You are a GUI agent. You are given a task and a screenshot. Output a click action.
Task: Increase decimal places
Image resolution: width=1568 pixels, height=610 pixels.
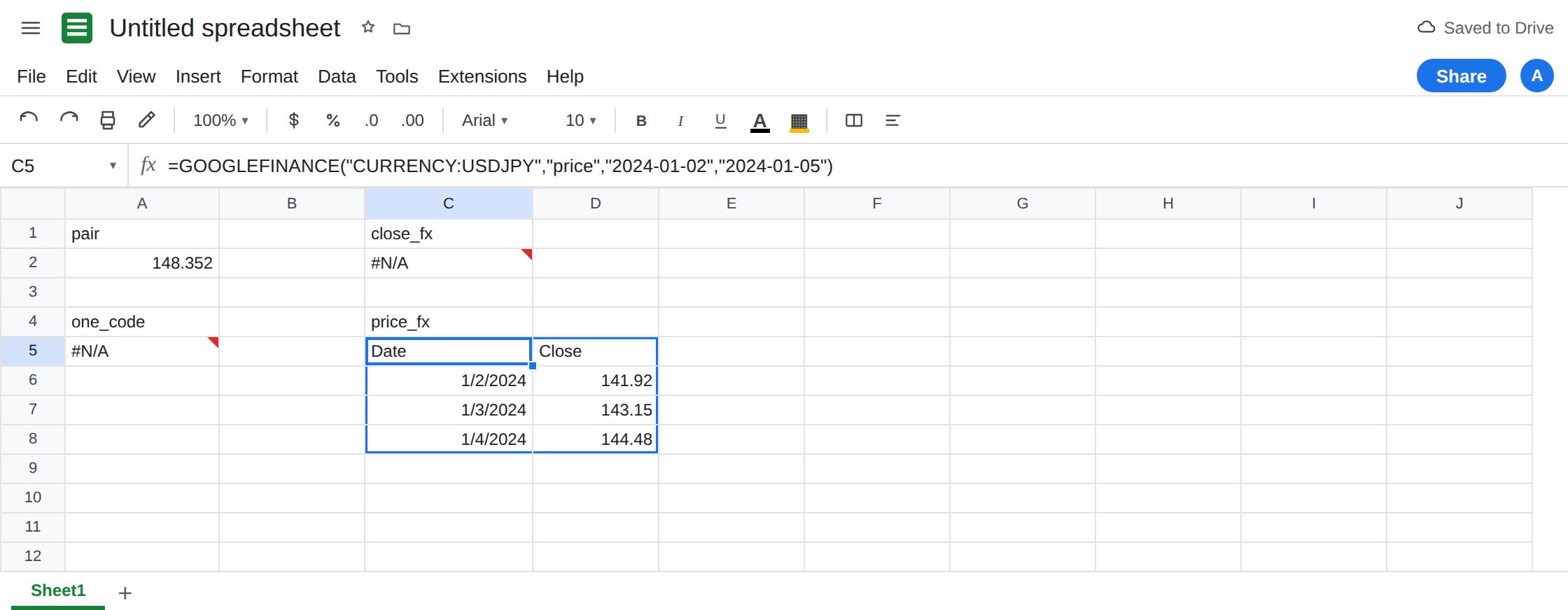pos(412,120)
